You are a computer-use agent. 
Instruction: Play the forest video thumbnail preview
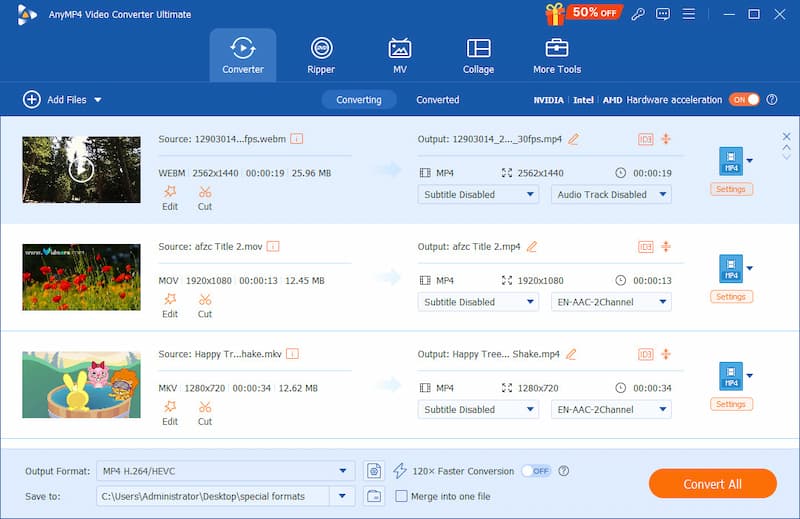[x=81, y=169]
